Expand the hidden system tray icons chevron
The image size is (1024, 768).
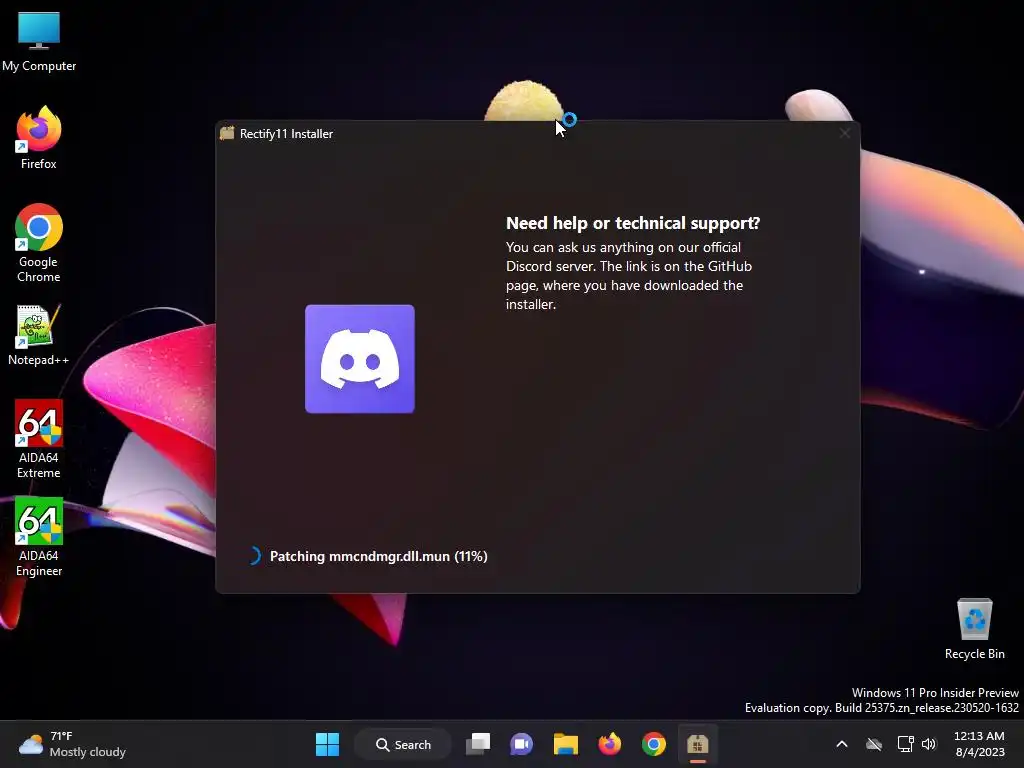tap(842, 744)
